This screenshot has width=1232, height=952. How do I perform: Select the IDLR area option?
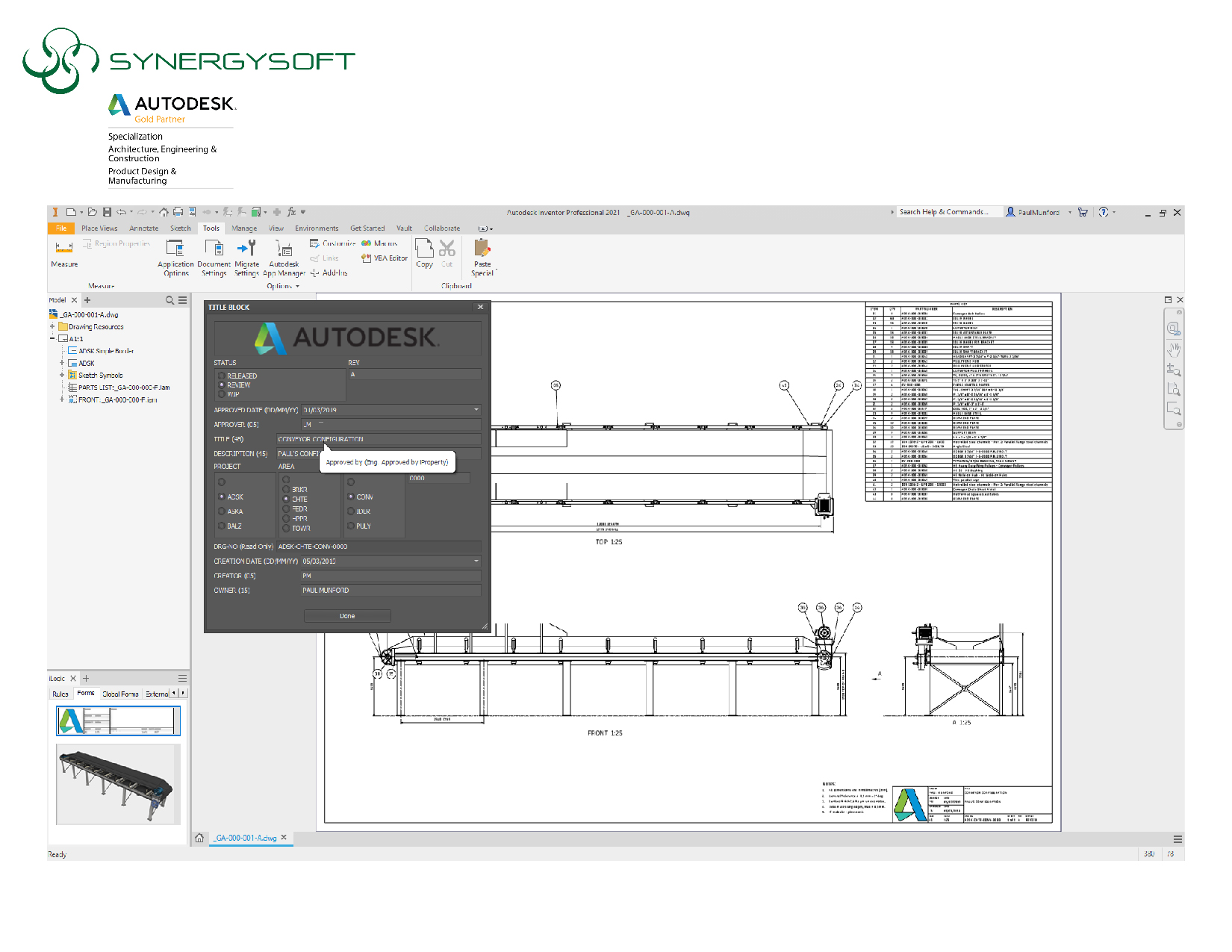[350, 511]
